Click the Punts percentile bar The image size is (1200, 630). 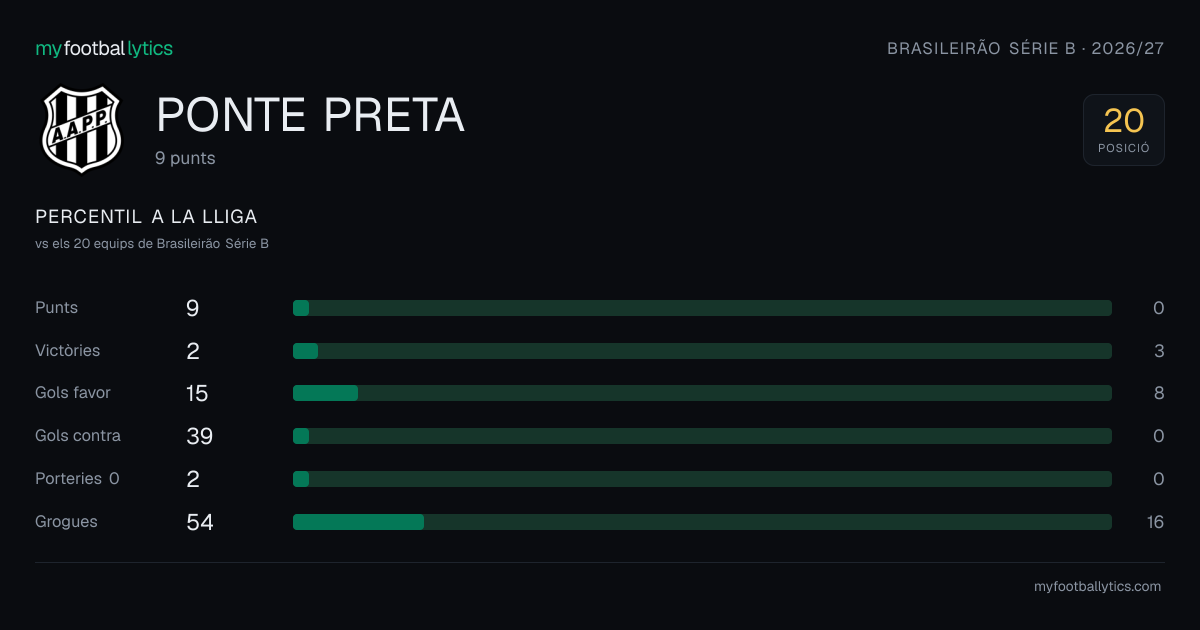[702, 308]
